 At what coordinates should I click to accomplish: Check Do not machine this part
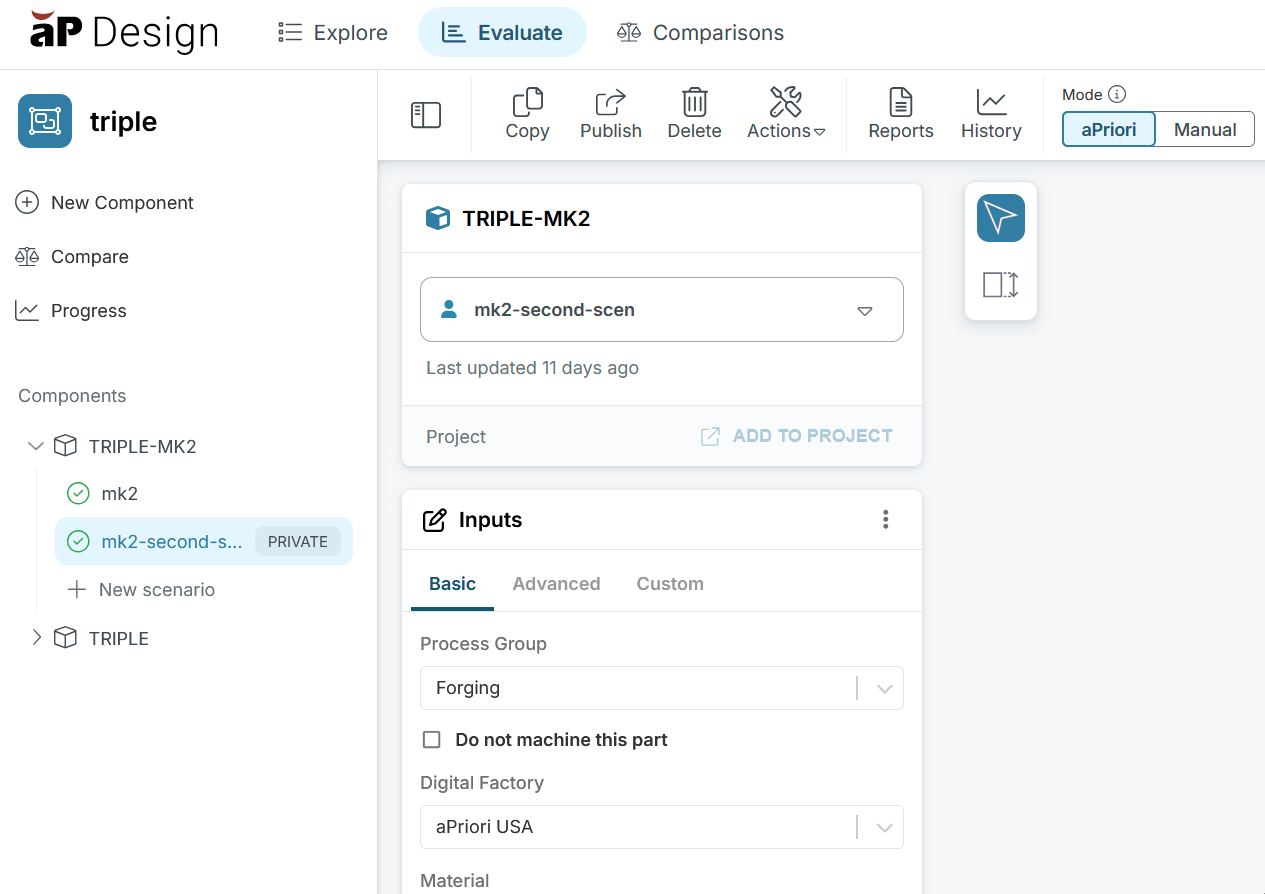pos(432,740)
